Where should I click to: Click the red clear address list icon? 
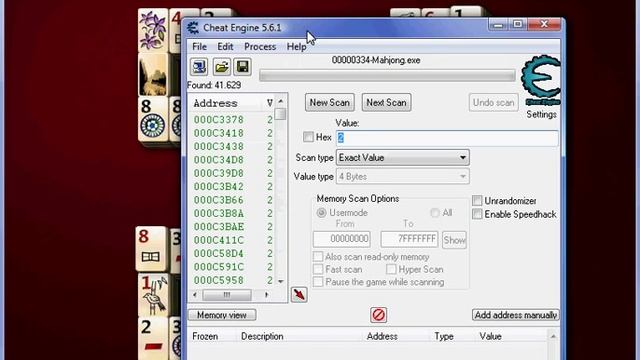(378, 315)
